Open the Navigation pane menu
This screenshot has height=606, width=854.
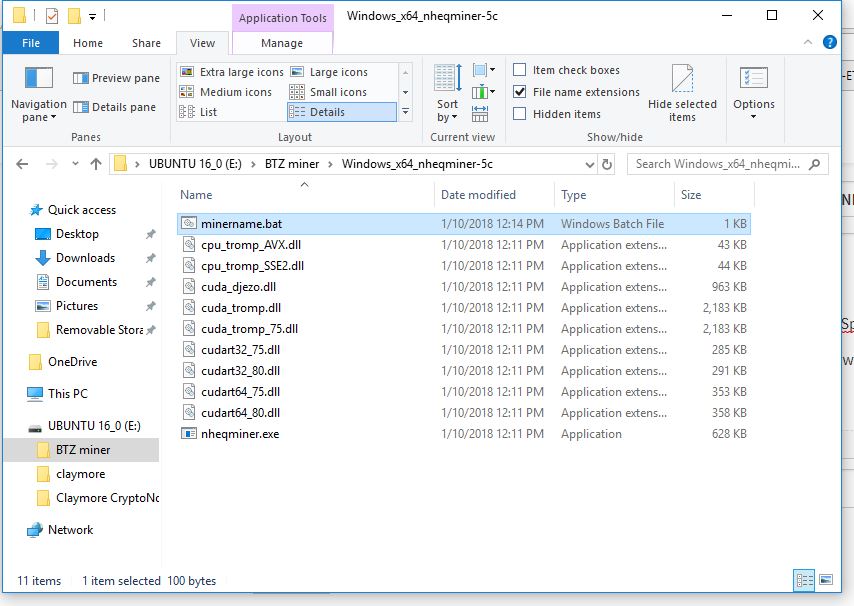(x=39, y=94)
